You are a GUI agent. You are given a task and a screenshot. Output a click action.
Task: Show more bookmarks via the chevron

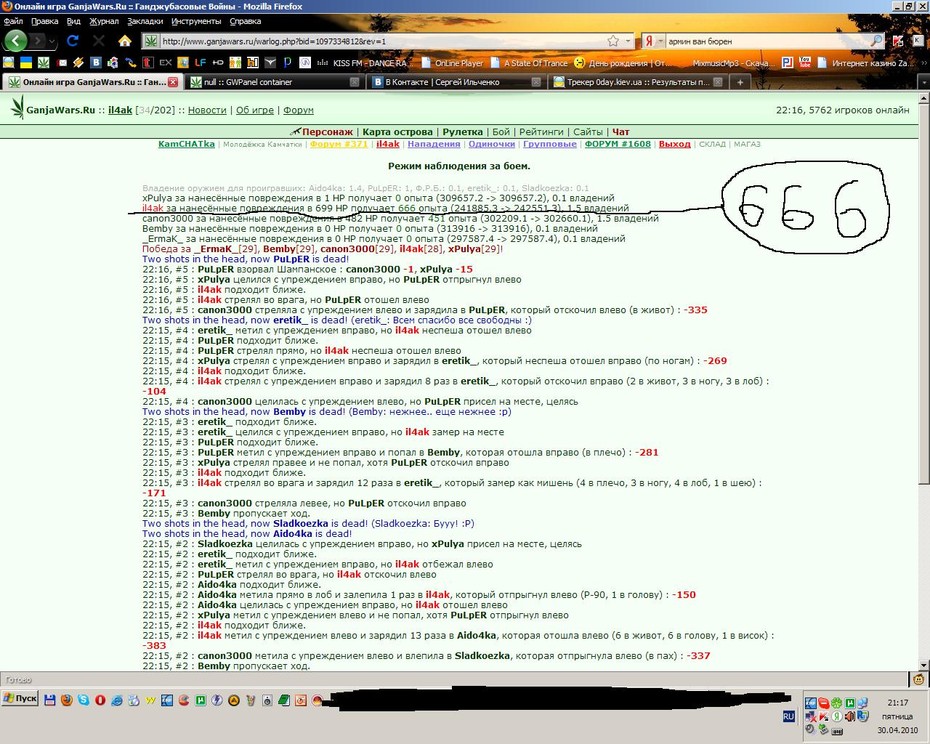[923, 62]
